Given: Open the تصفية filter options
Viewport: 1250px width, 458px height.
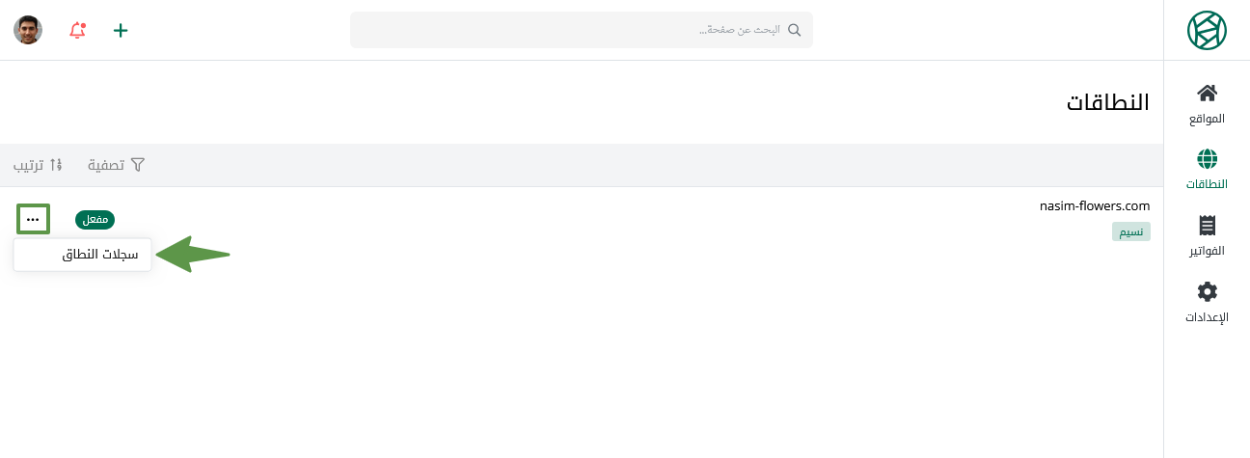Looking at the screenshot, I should point(116,165).
